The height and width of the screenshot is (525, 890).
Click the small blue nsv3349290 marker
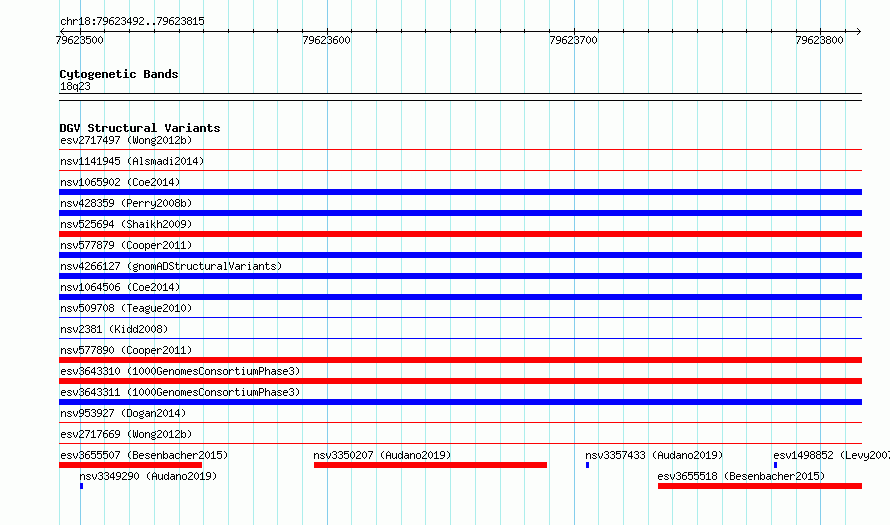[x=82, y=486]
